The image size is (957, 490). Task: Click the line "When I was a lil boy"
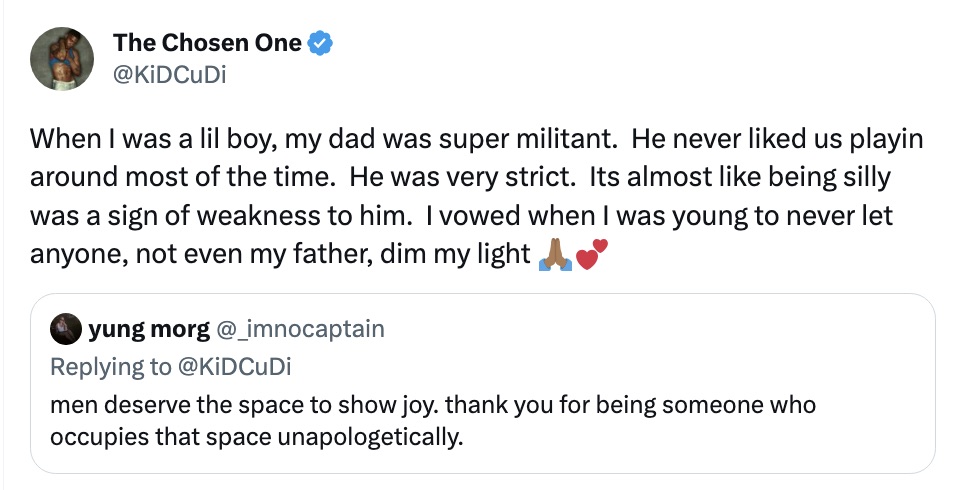pos(128,139)
